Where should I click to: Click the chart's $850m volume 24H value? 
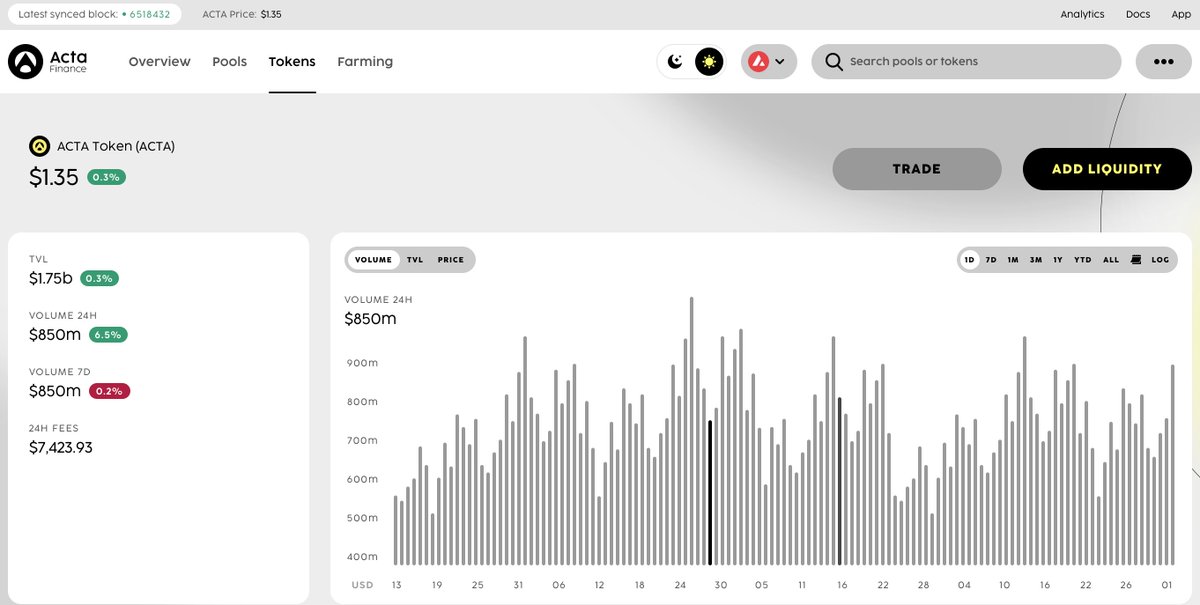(371, 319)
